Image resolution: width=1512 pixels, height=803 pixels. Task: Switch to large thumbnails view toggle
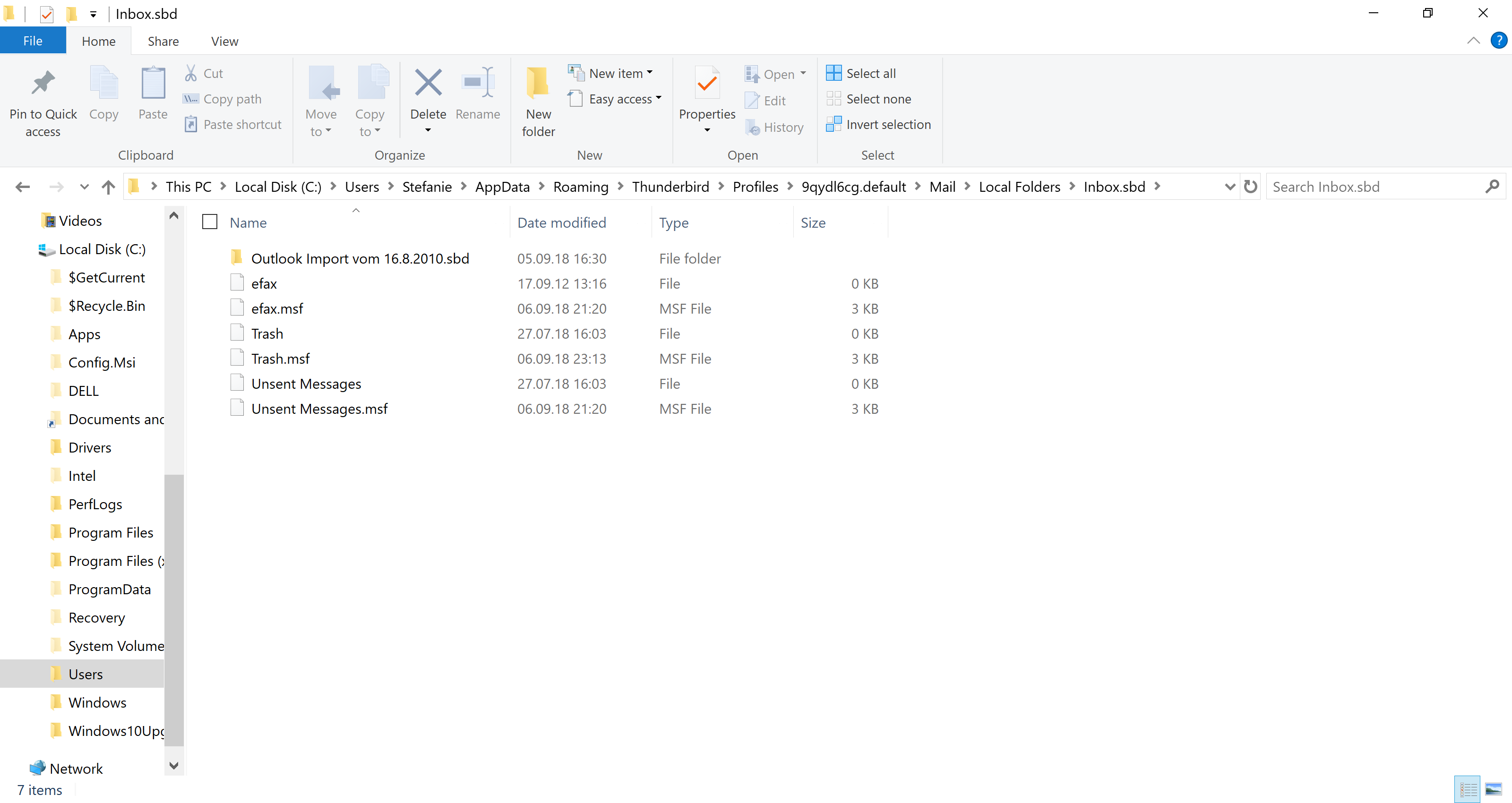(x=1493, y=788)
